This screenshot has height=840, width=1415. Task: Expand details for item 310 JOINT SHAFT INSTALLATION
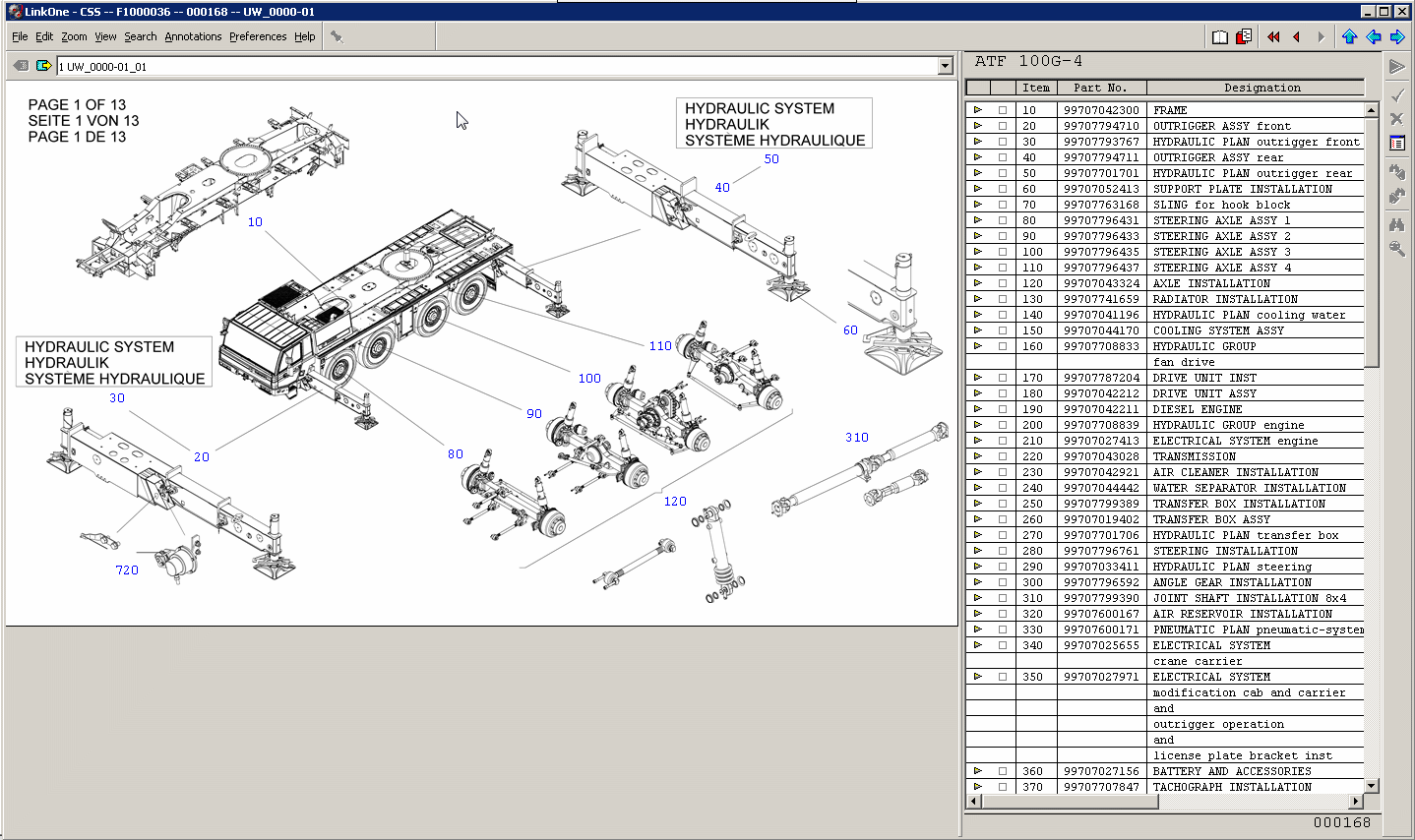(x=979, y=598)
